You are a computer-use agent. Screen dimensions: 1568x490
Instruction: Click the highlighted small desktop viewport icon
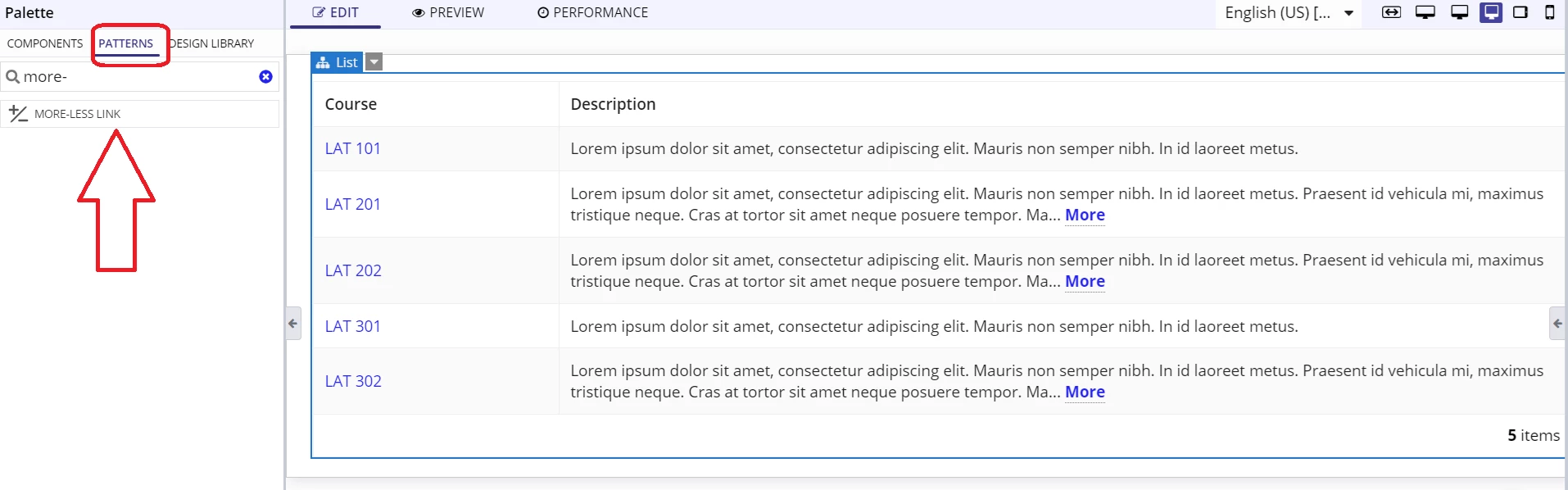(x=1491, y=12)
